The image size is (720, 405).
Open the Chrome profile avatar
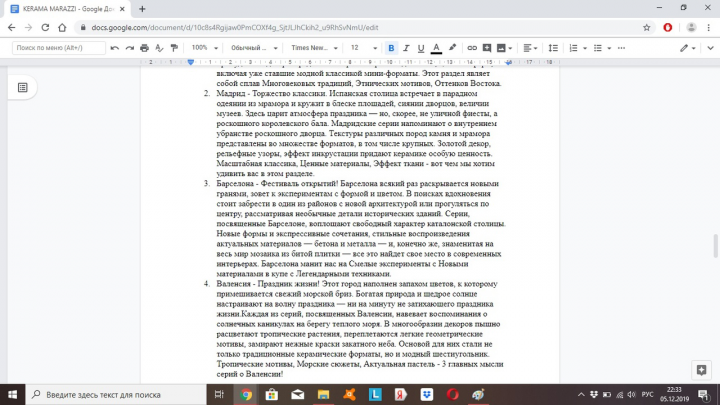691,28
